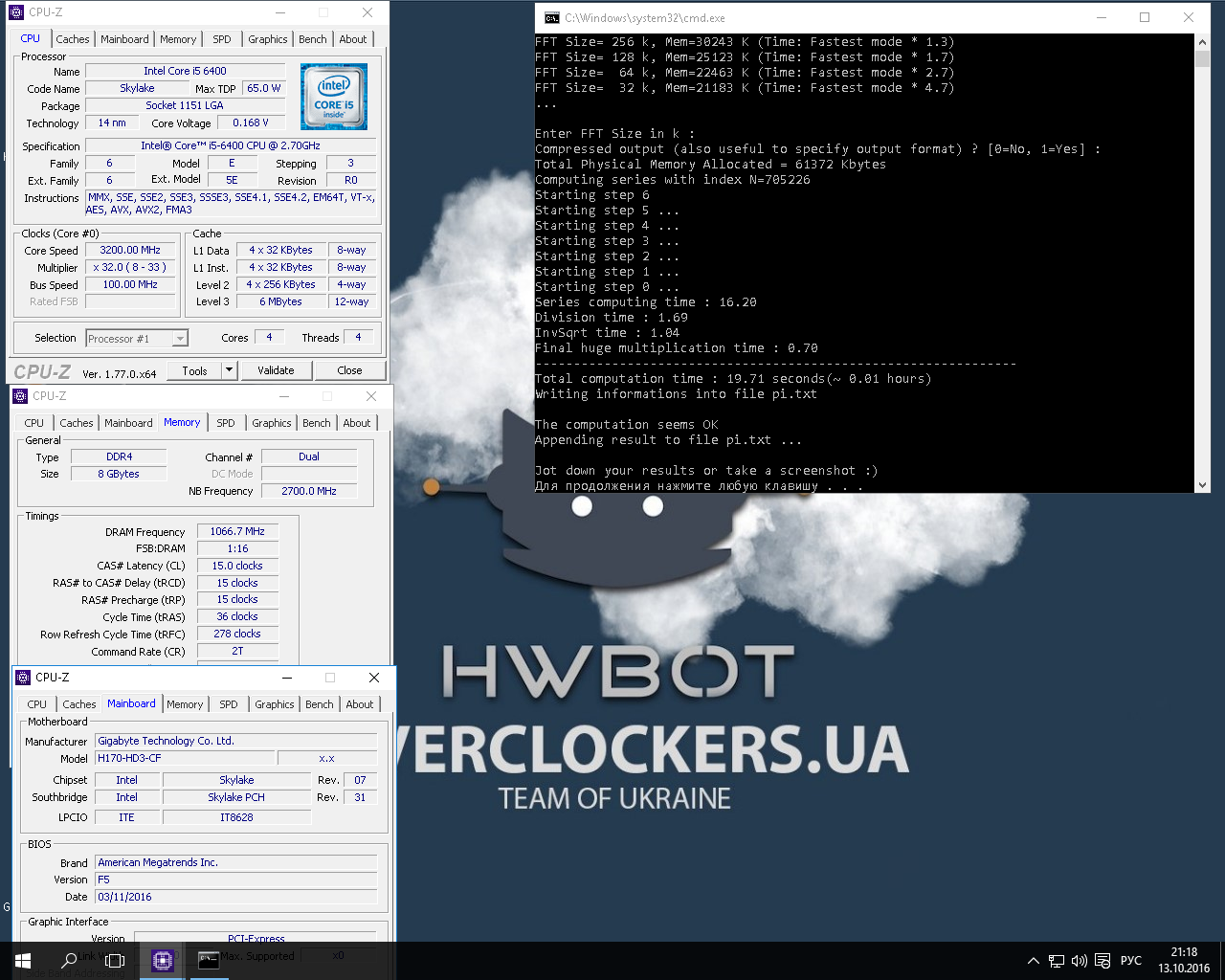Minimize the top CPU-Z CPU window

[281, 12]
